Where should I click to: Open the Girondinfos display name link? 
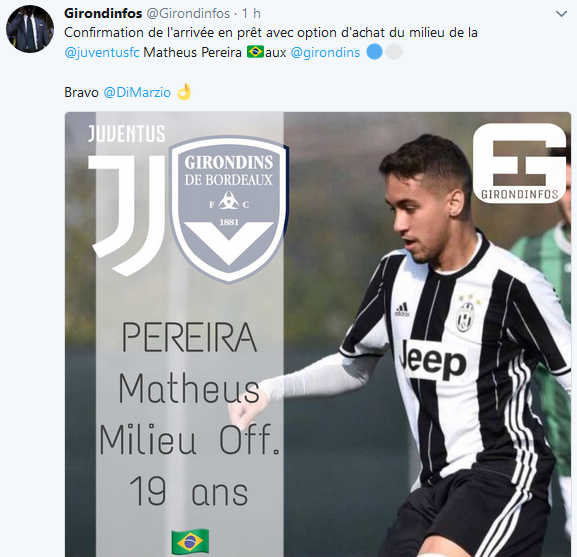click(103, 14)
